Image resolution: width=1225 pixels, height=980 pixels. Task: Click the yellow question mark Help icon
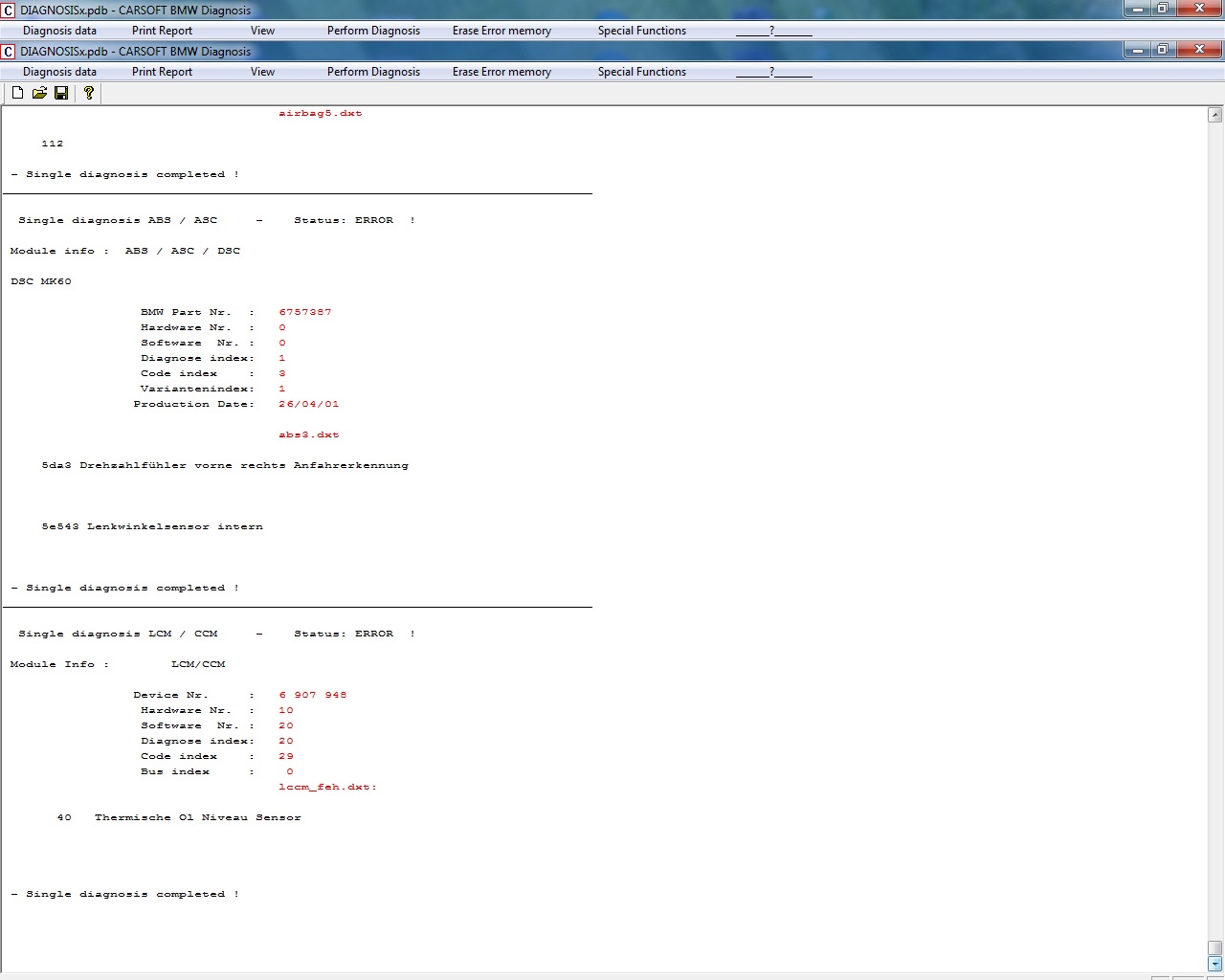[x=89, y=93]
